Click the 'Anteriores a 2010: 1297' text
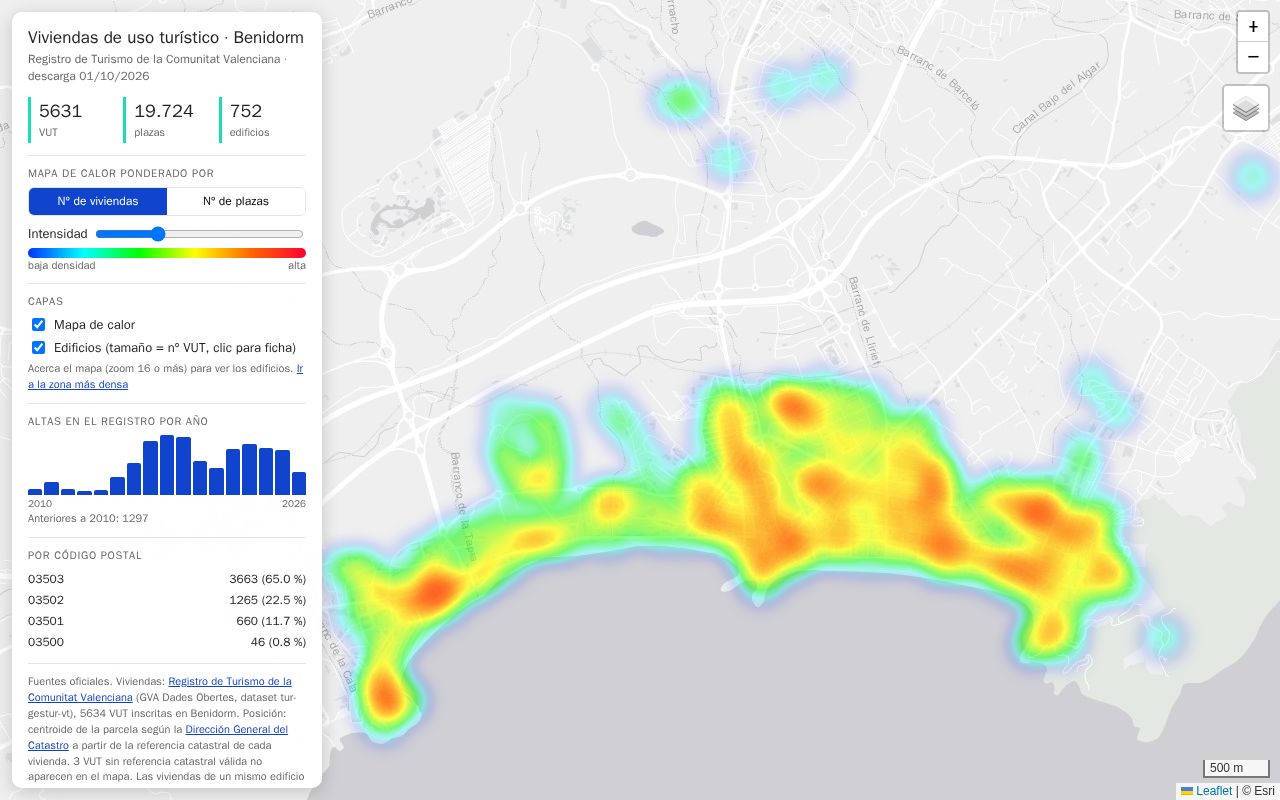The width and height of the screenshot is (1280, 800). [88, 518]
